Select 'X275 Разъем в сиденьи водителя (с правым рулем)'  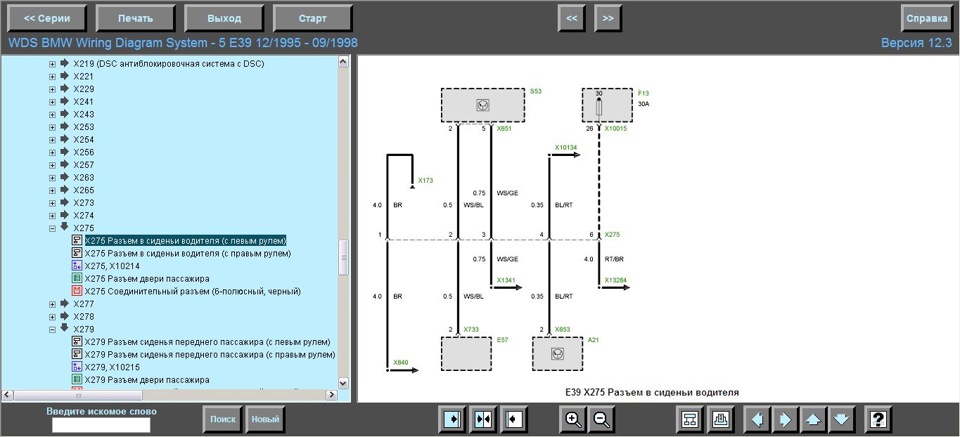tap(187, 253)
